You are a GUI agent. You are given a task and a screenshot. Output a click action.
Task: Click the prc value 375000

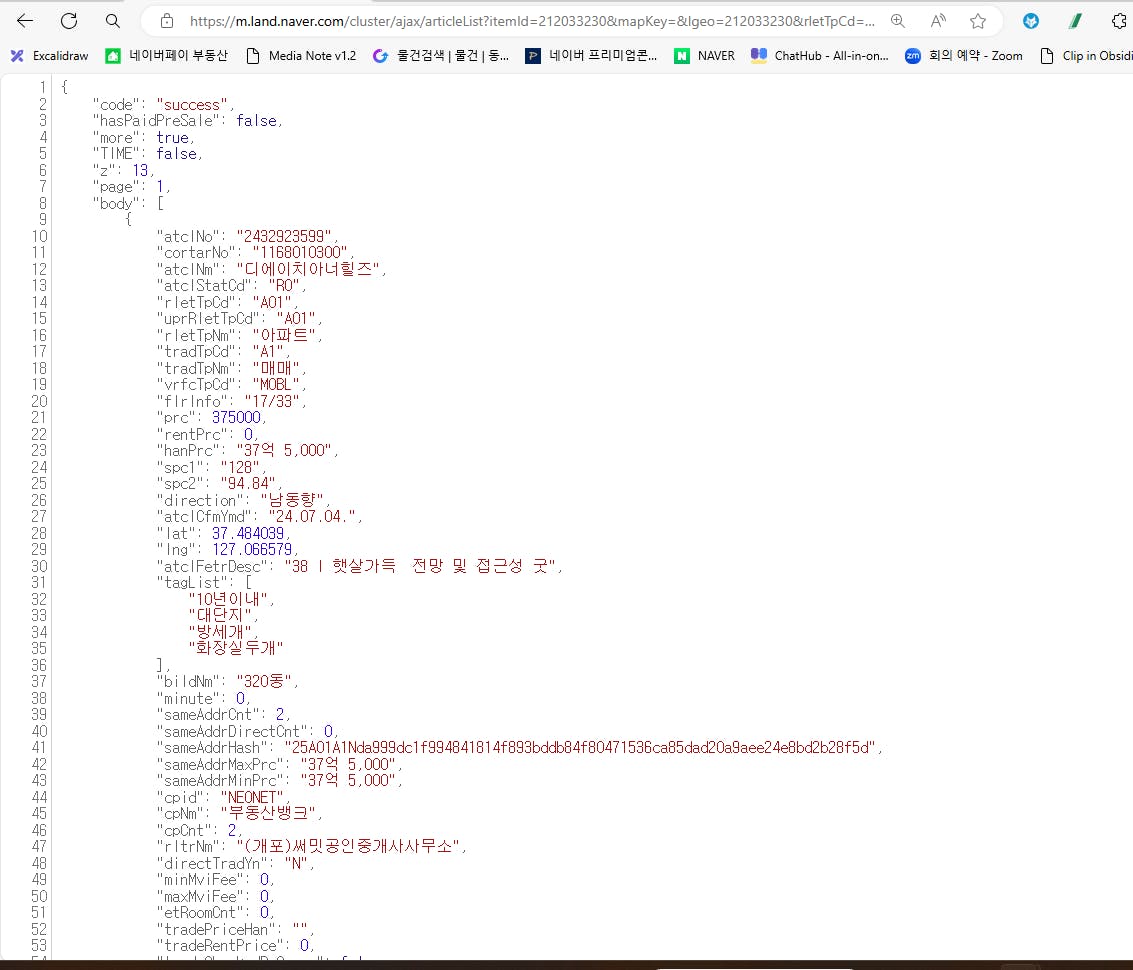click(x=236, y=418)
